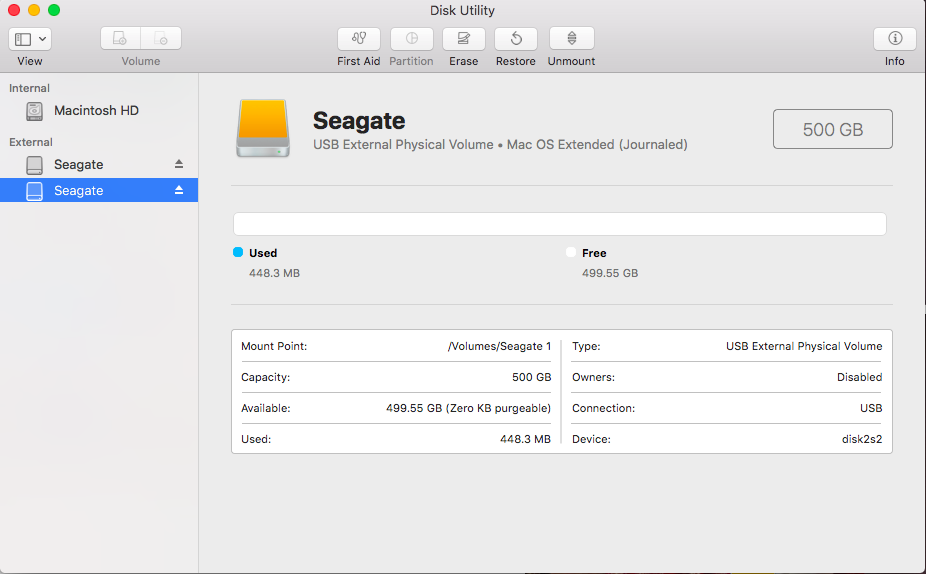926x574 pixels.
Task: Click the 'Internal' sidebar section header
Action: point(29,88)
